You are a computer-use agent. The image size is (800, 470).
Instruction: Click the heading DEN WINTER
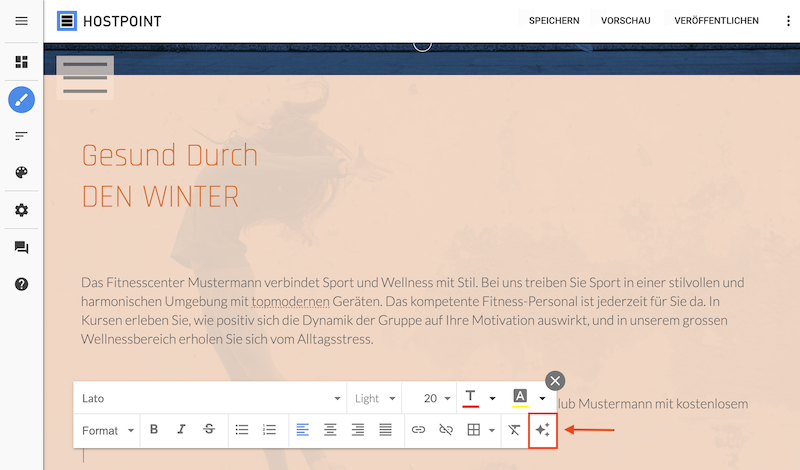pyautogui.click(x=160, y=197)
